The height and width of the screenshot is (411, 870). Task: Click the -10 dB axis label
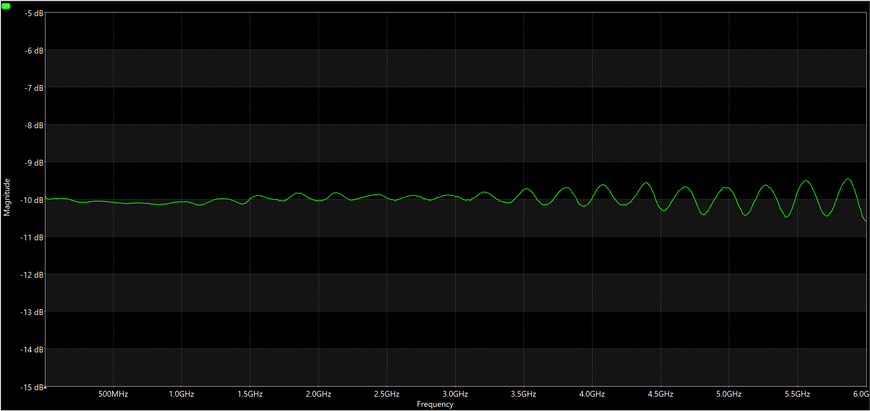32,200
